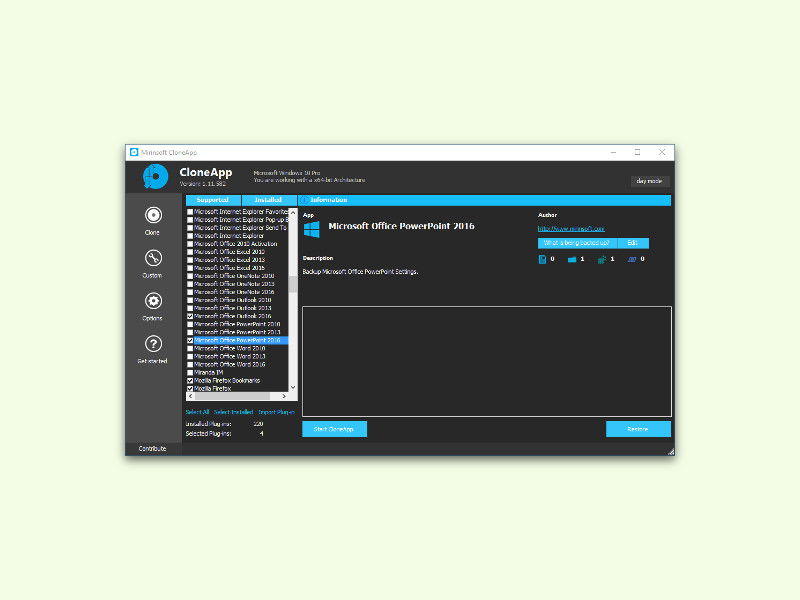Click the horizontal scroll left arrow
Screen dimensions: 800x600
click(190, 396)
